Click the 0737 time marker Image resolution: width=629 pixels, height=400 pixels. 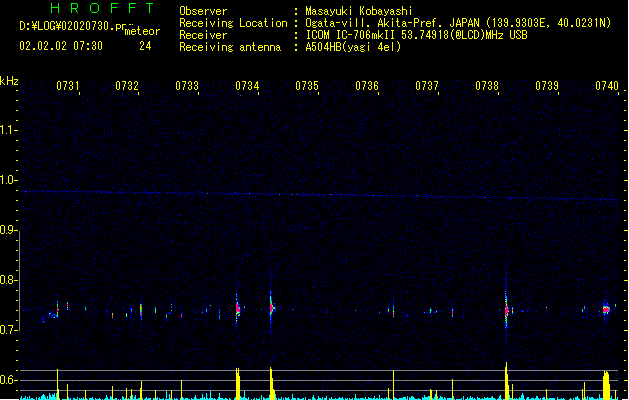coord(427,86)
